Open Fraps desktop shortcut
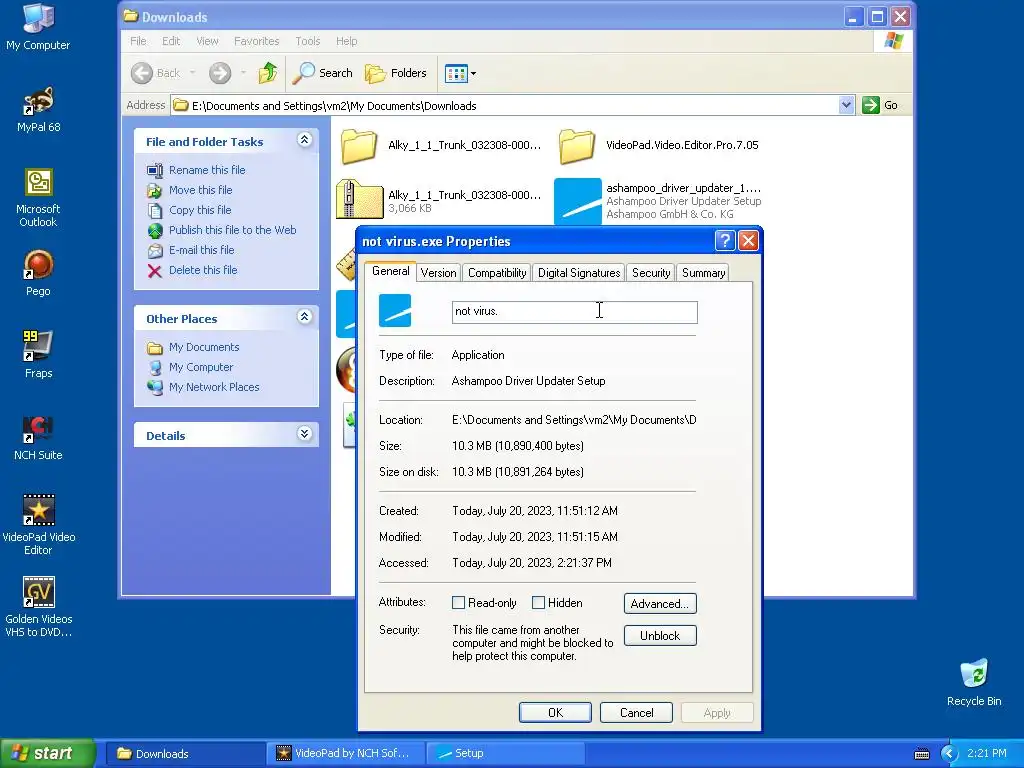This screenshot has width=1024, height=768. coord(38,355)
